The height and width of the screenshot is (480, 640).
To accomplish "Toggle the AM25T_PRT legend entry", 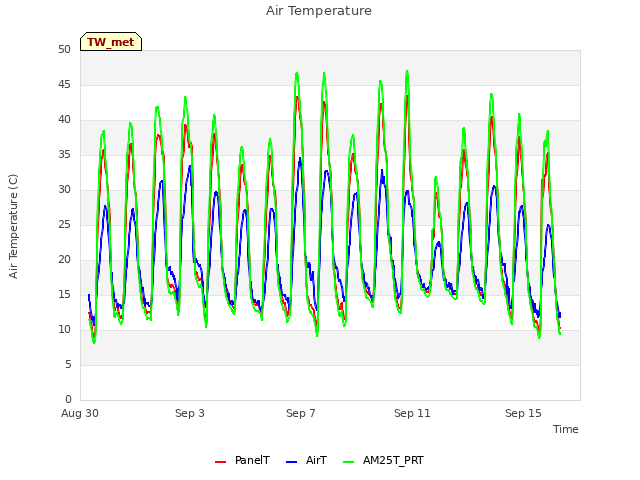I will [x=383, y=460].
